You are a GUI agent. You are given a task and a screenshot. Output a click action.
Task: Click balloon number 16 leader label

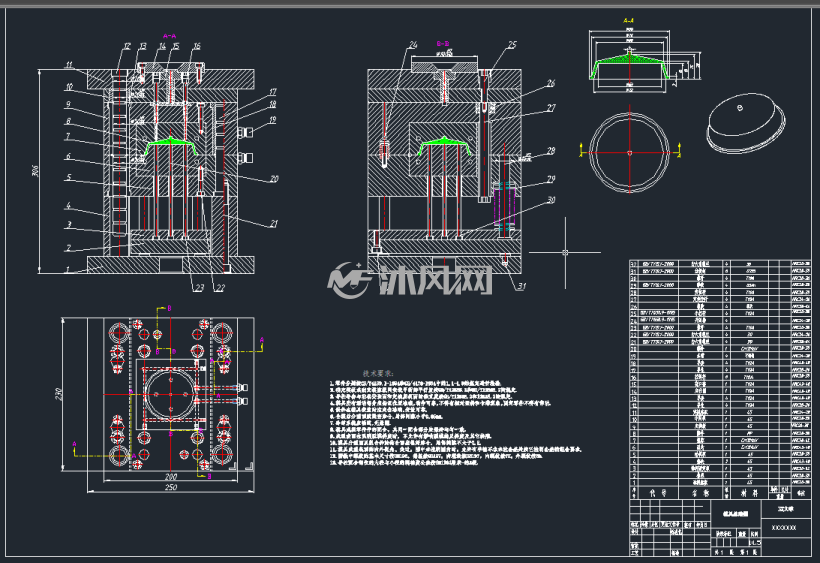click(x=197, y=47)
